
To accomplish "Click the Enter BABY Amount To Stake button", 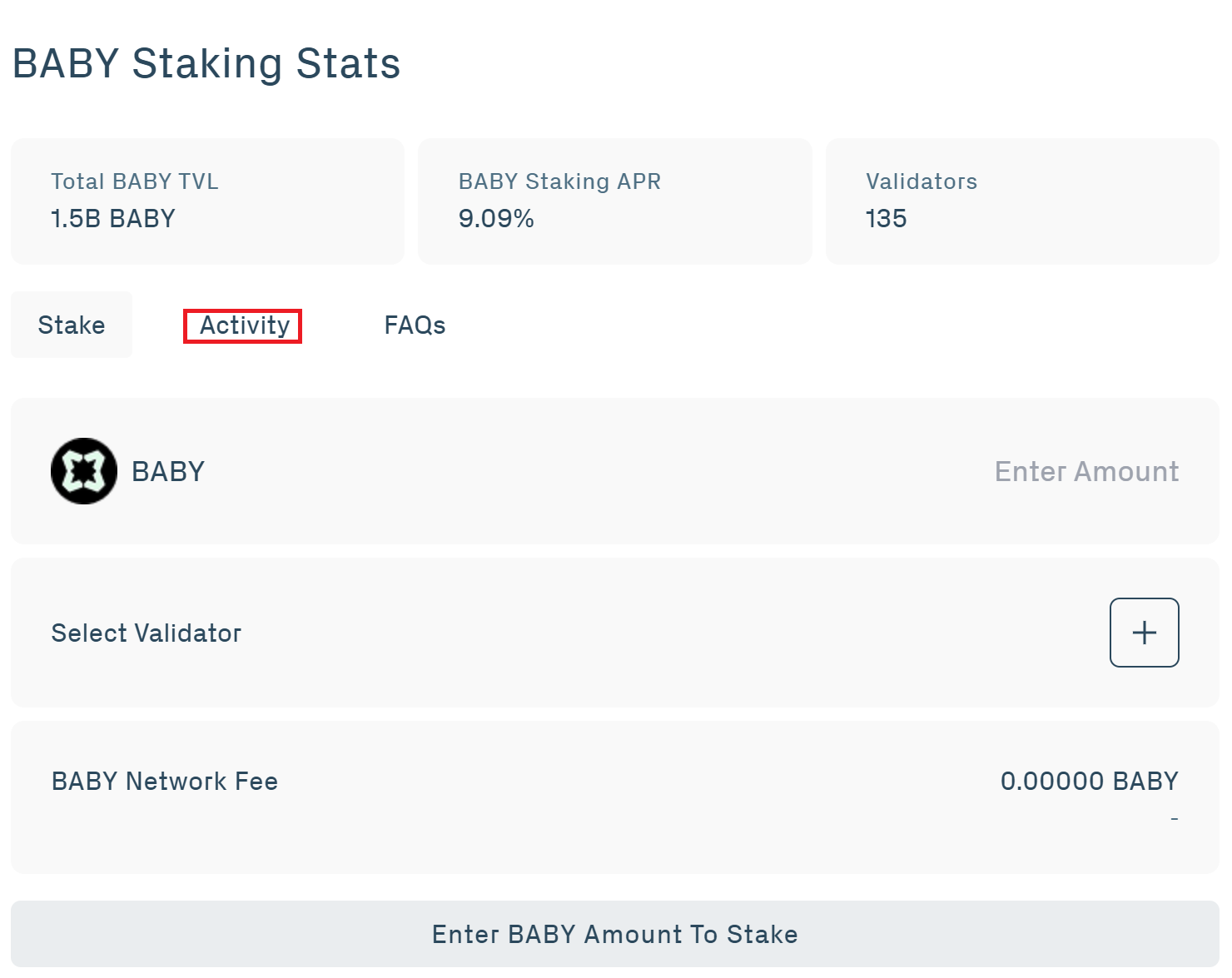I will 615,933.
